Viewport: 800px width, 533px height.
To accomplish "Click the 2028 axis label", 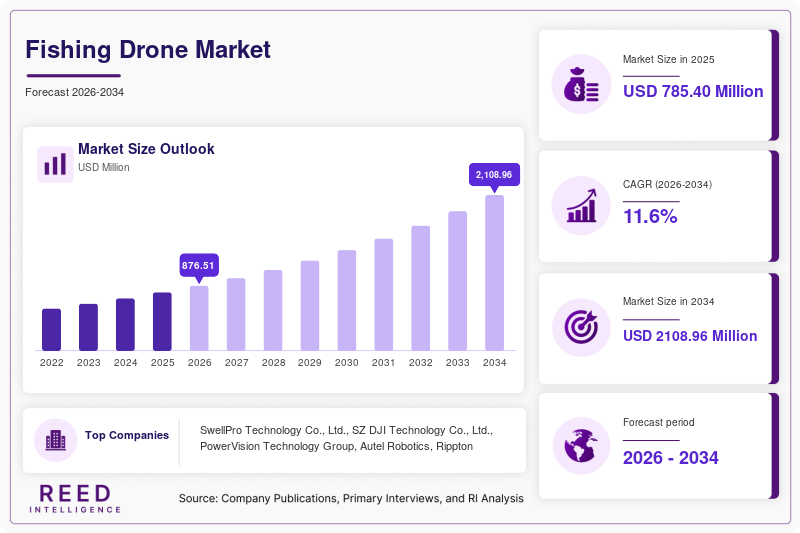I will (273, 363).
